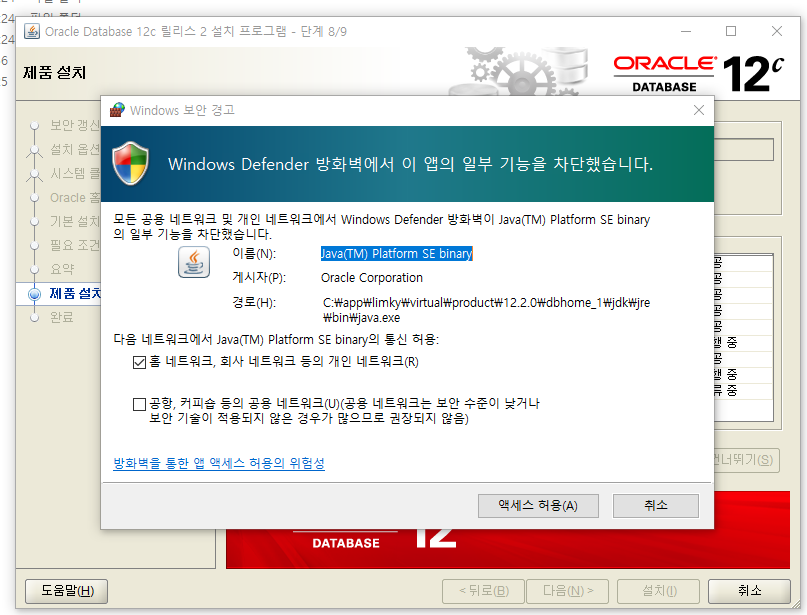Click the Oracle 12c Database logo in header
This screenshot has height=615, width=807.
point(698,74)
